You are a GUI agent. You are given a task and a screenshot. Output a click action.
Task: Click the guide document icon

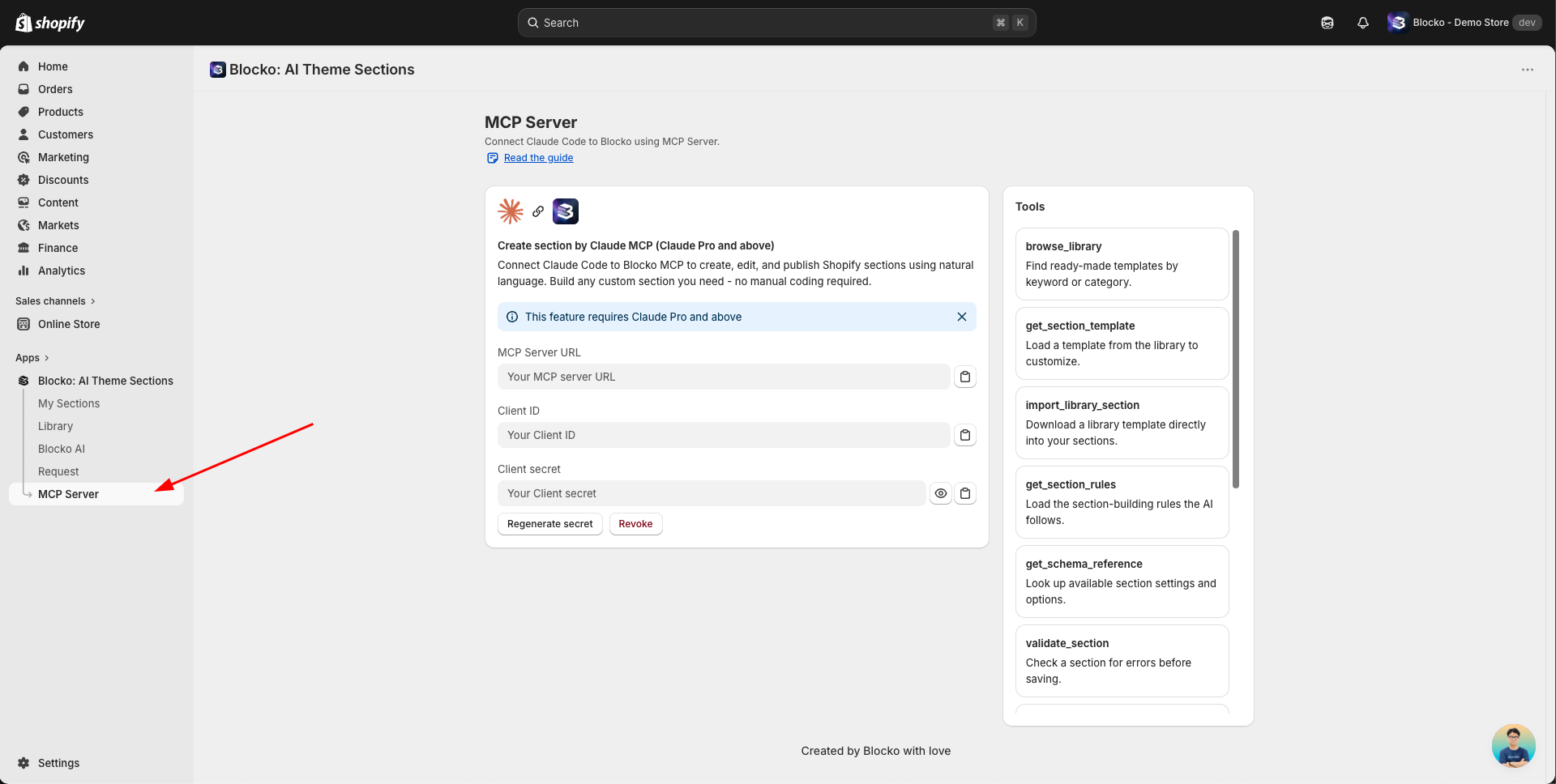click(x=492, y=158)
